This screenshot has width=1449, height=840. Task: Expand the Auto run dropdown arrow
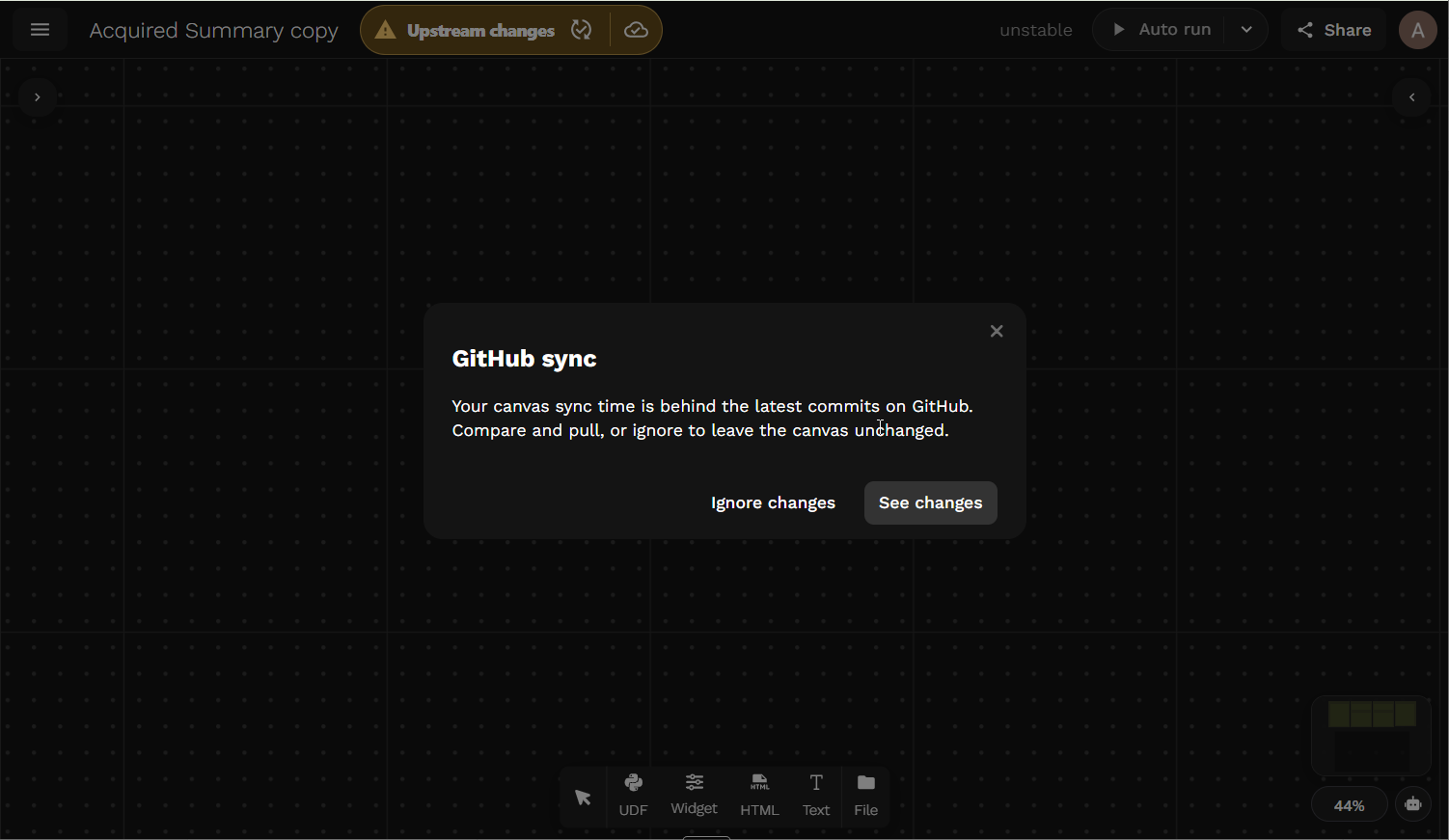pyautogui.click(x=1246, y=30)
